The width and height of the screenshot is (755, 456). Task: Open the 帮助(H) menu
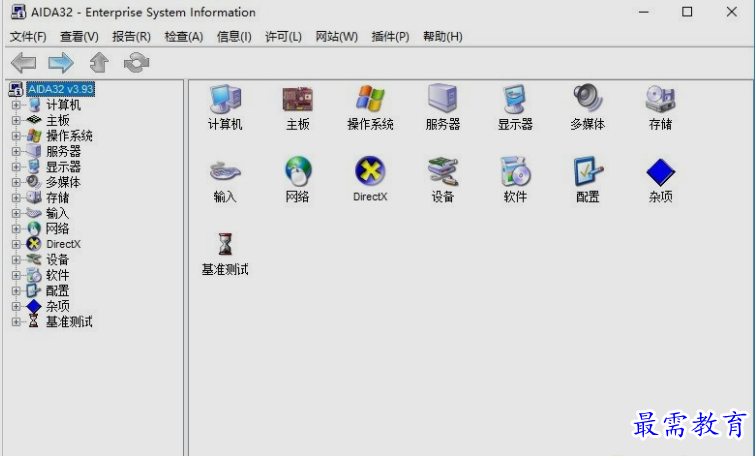(x=443, y=37)
